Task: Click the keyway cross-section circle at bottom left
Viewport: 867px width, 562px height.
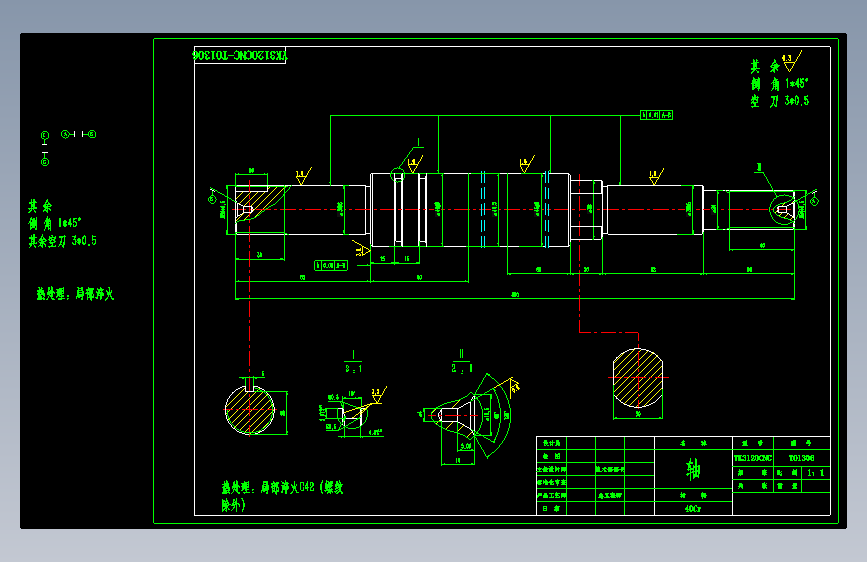Action: coord(249,409)
